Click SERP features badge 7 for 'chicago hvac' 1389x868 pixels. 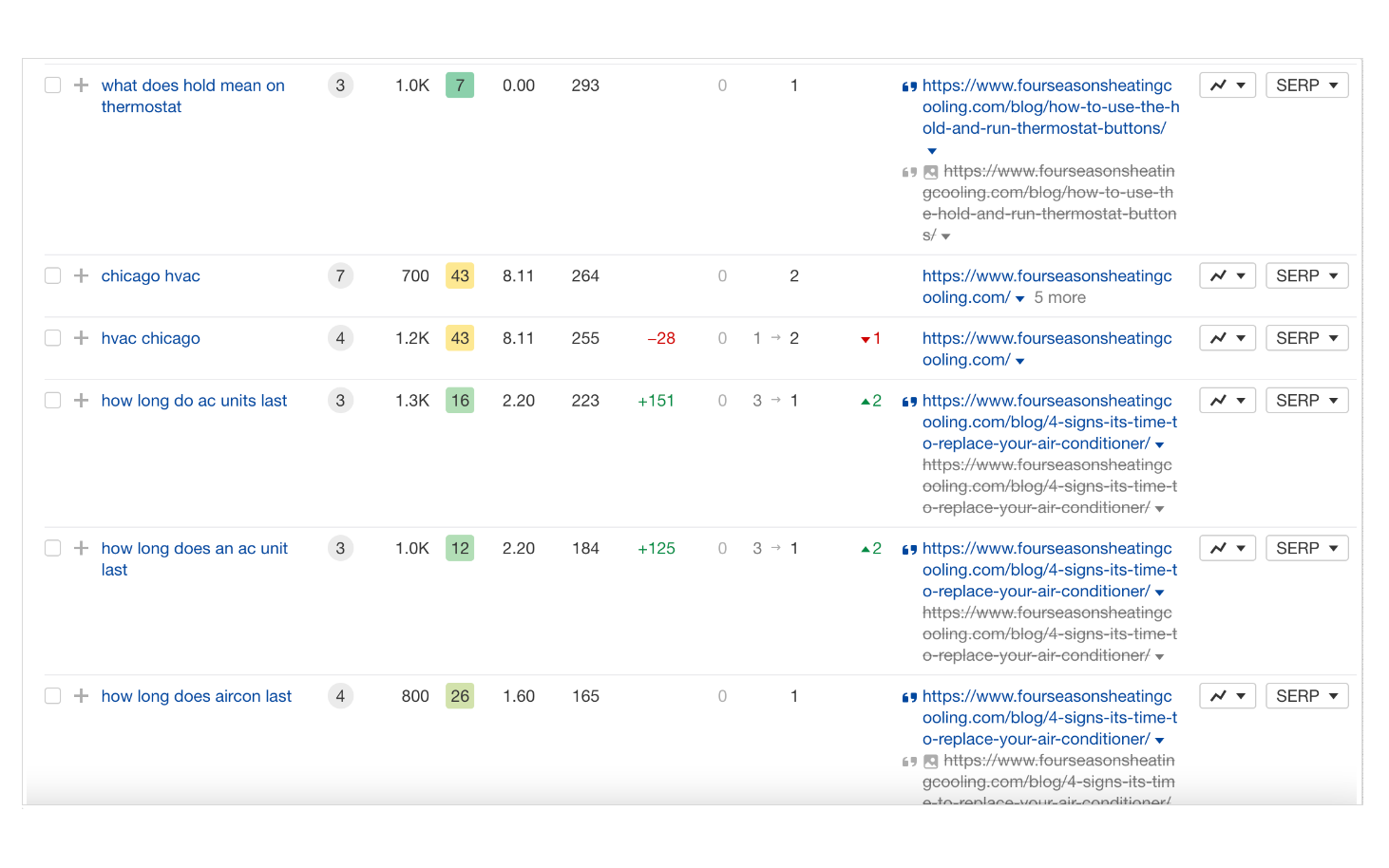(x=340, y=276)
